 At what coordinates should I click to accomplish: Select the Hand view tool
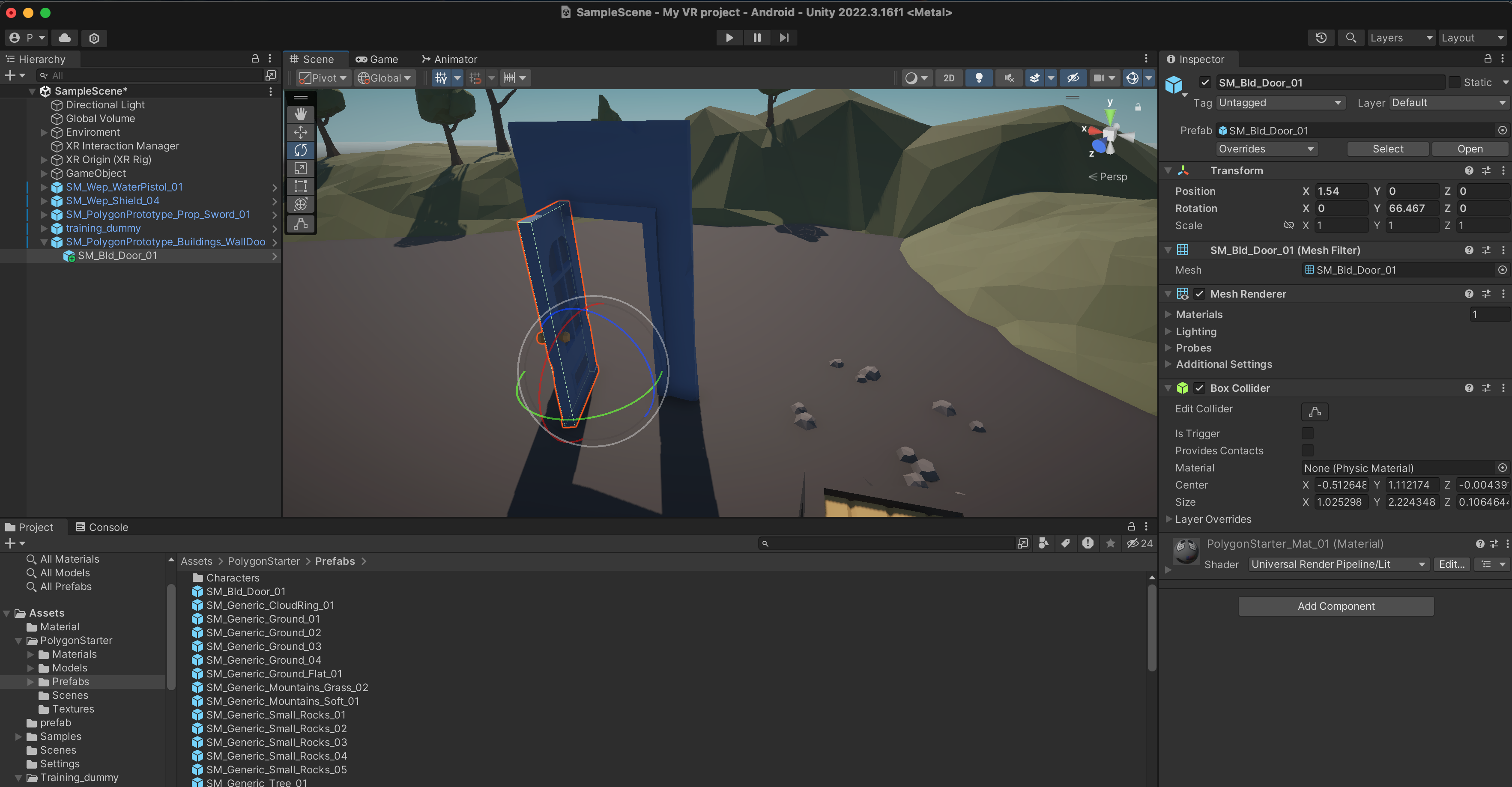point(301,114)
